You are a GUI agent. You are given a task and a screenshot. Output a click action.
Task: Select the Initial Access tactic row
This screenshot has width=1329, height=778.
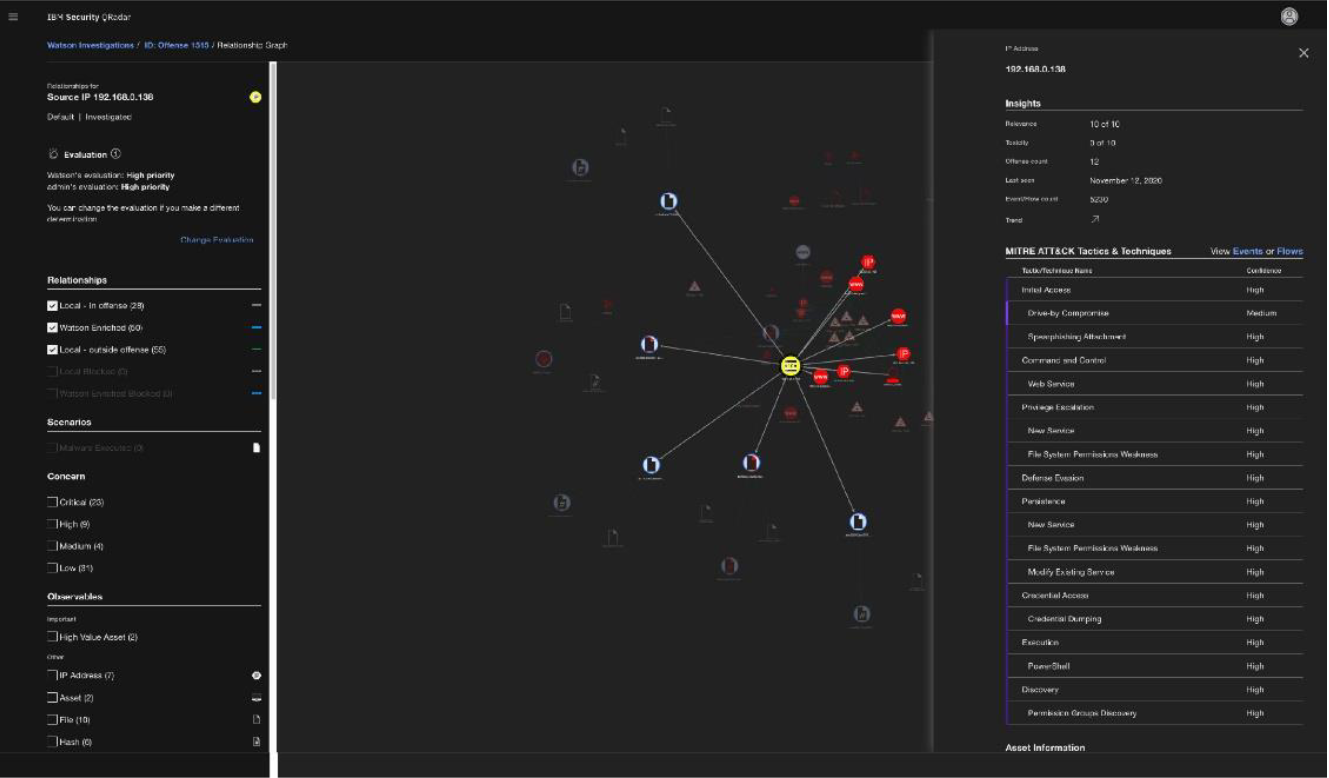(x=1154, y=290)
